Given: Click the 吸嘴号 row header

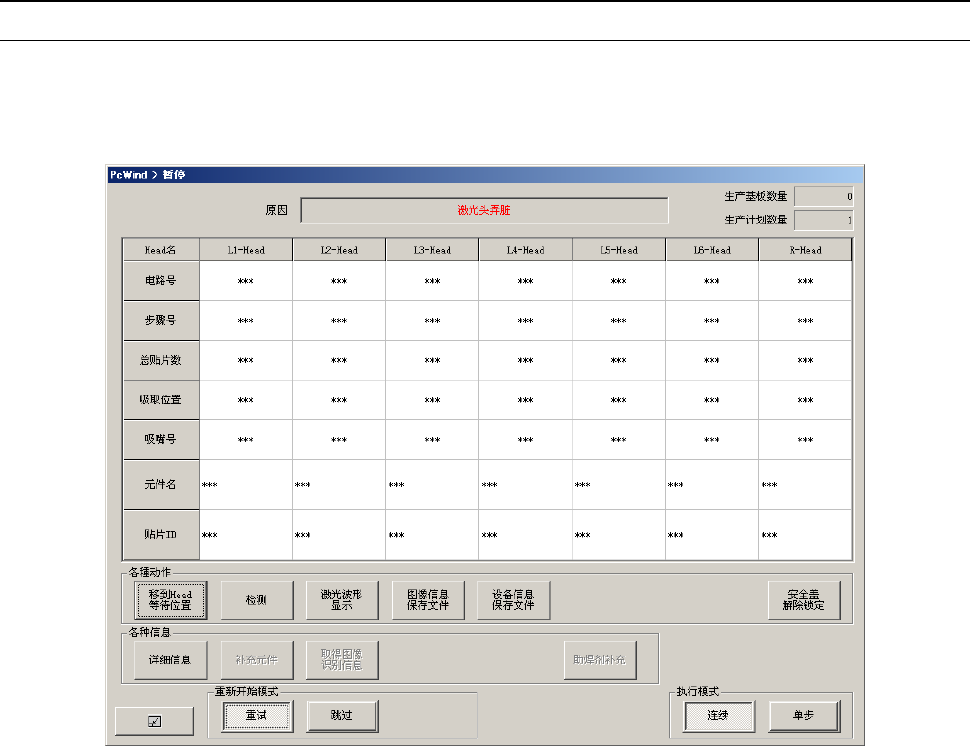Looking at the screenshot, I should pos(161,439).
